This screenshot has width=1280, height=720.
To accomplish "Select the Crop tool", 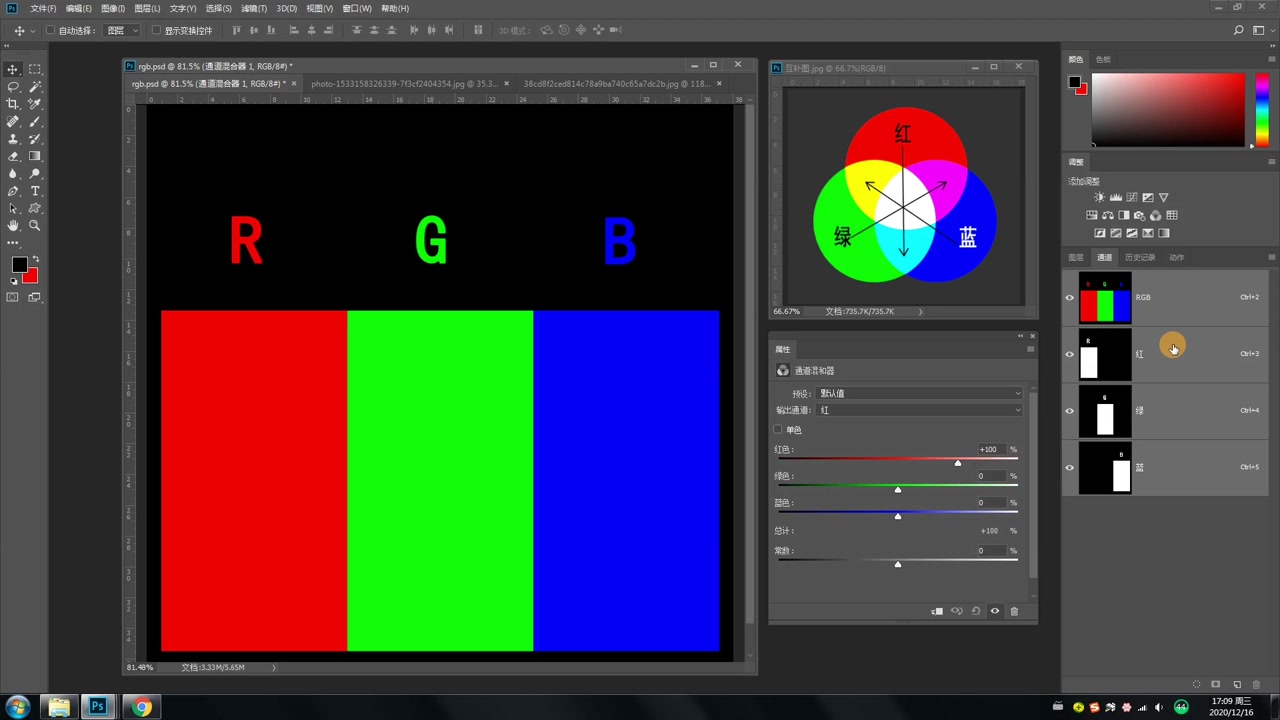I will pyautogui.click(x=13, y=104).
